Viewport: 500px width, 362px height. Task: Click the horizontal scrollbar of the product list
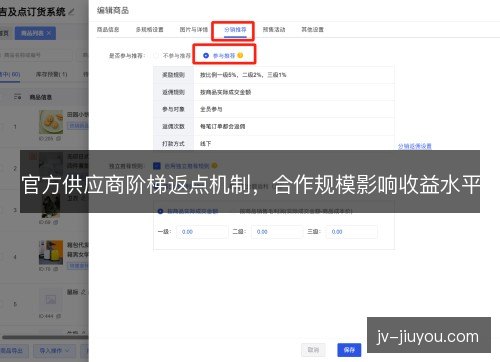(x=45, y=337)
